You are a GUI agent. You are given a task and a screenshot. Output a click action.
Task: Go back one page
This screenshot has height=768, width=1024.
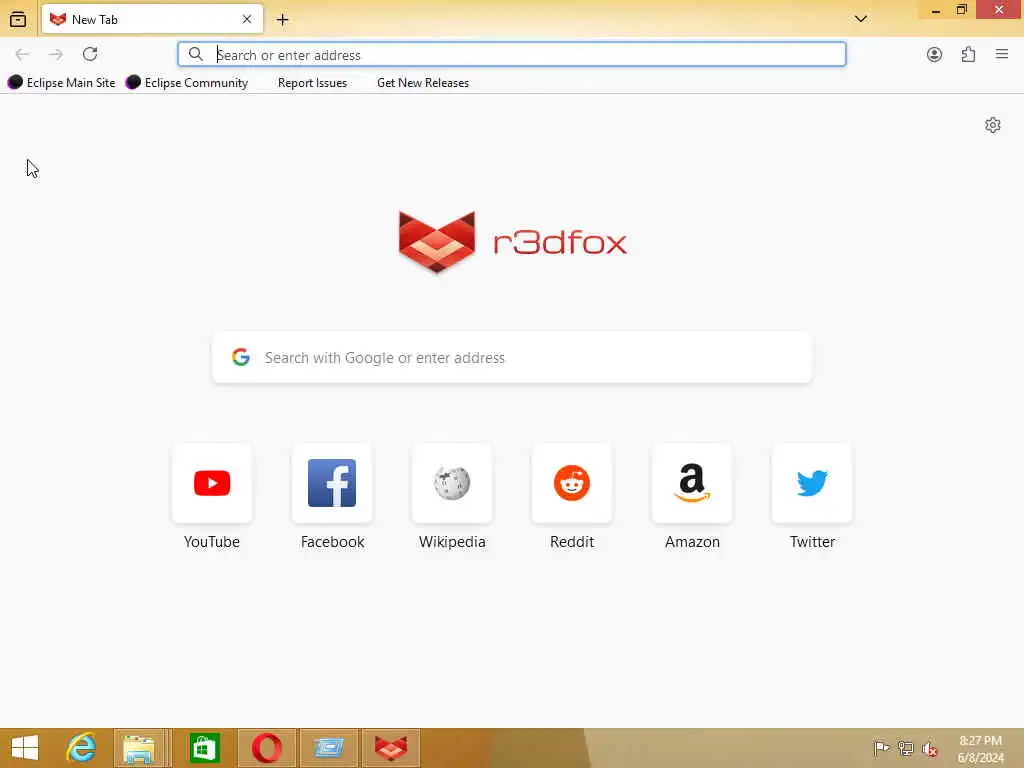click(x=22, y=54)
